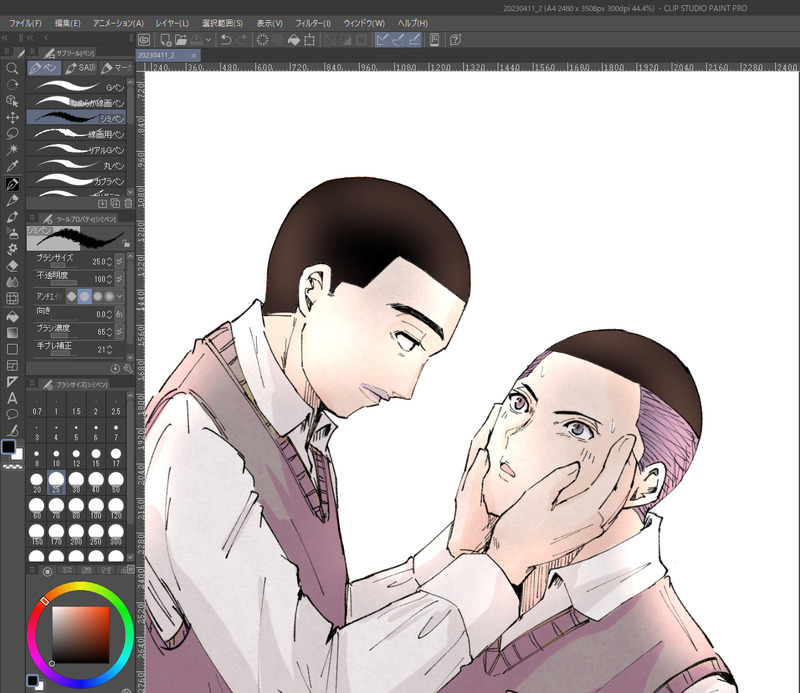Select the Decoration tool
The width and height of the screenshot is (800, 693).
pyautogui.click(x=12, y=249)
